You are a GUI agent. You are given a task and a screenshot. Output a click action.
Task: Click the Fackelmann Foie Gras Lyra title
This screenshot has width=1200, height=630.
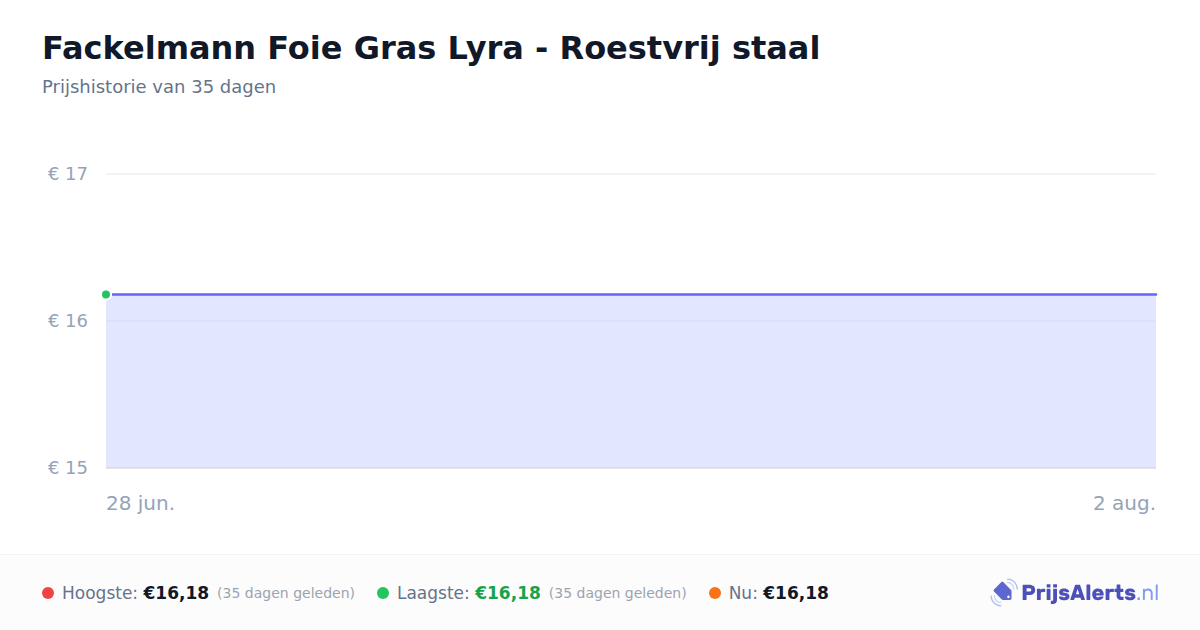coord(431,48)
